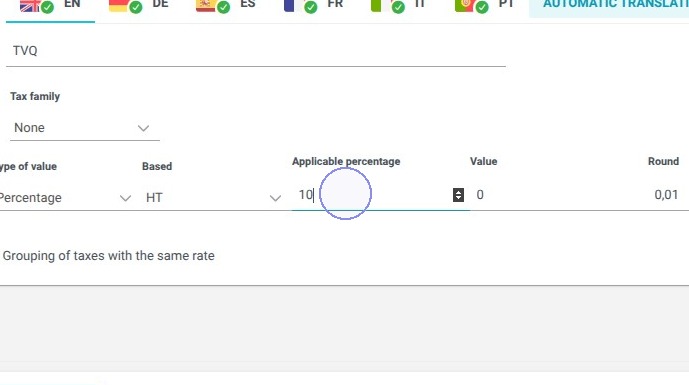This screenshot has height=385, width=689.
Task: Click the green checkmark on the German flag
Action: [136, 7]
